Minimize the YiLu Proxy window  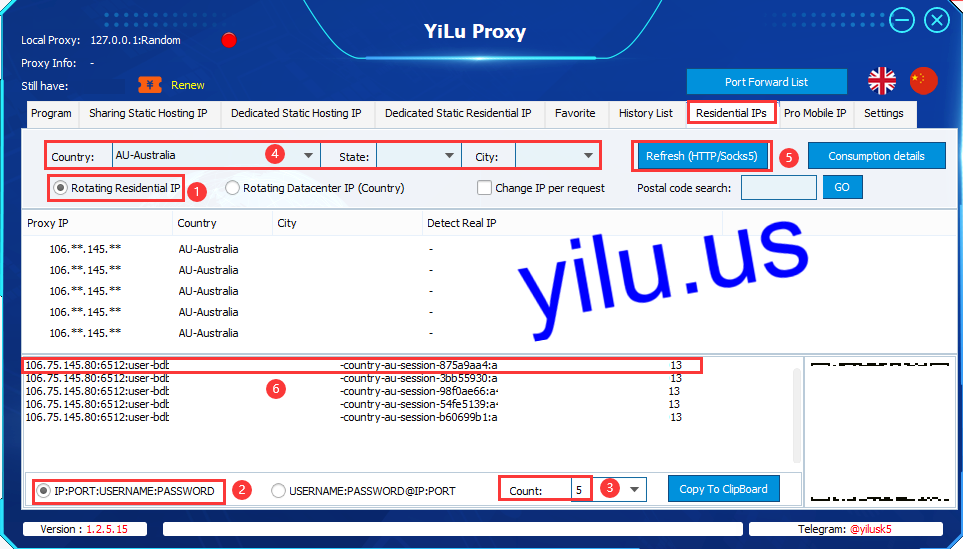[902, 21]
